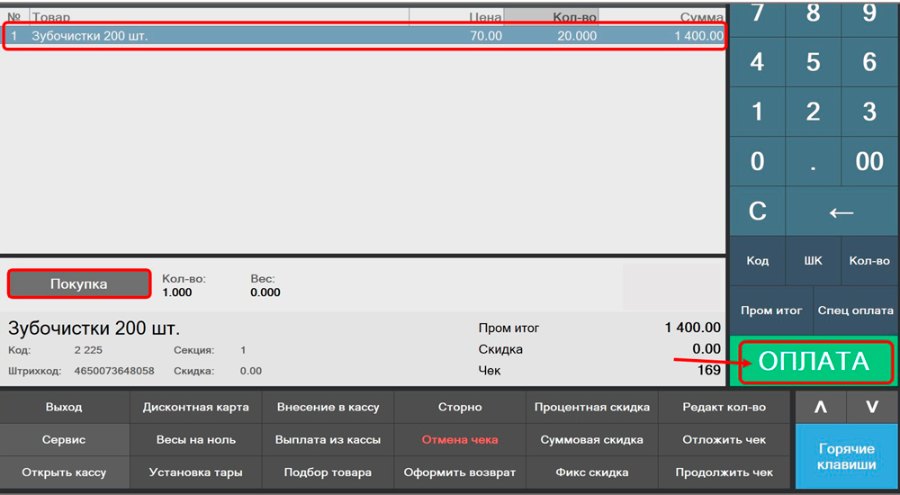Tap Редакт кол-во button

tap(724, 407)
